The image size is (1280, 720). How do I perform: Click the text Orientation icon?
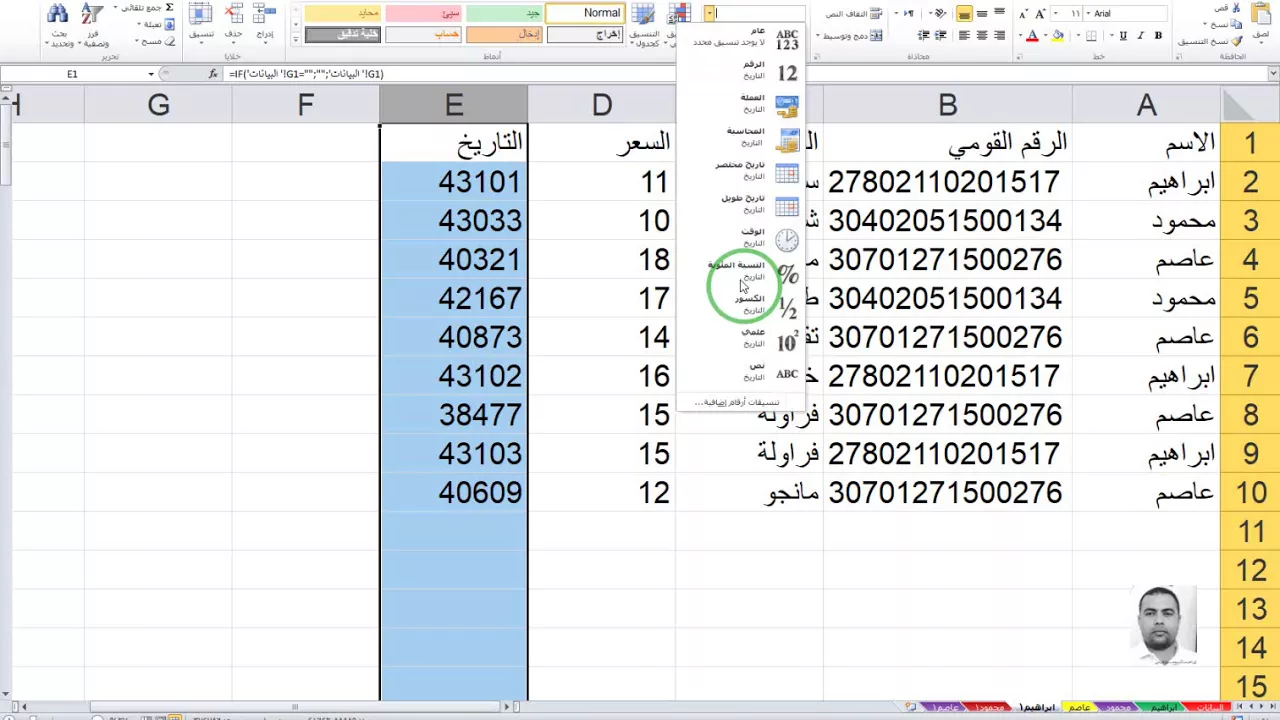click(939, 13)
